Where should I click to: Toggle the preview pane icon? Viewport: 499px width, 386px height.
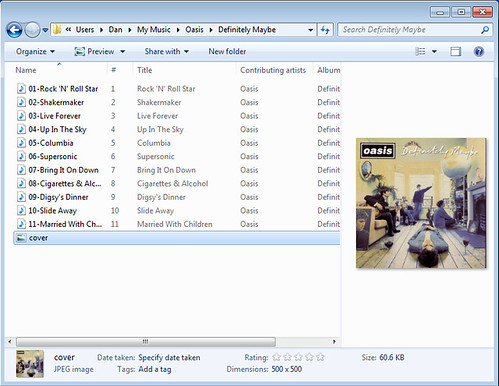(455, 51)
